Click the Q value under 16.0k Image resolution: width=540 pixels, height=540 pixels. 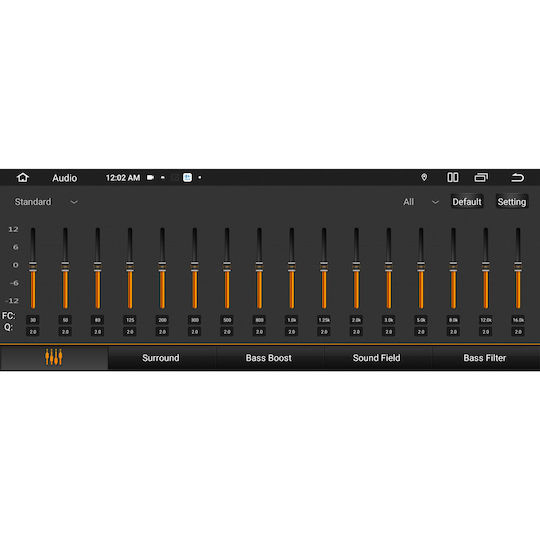pos(518,332)
